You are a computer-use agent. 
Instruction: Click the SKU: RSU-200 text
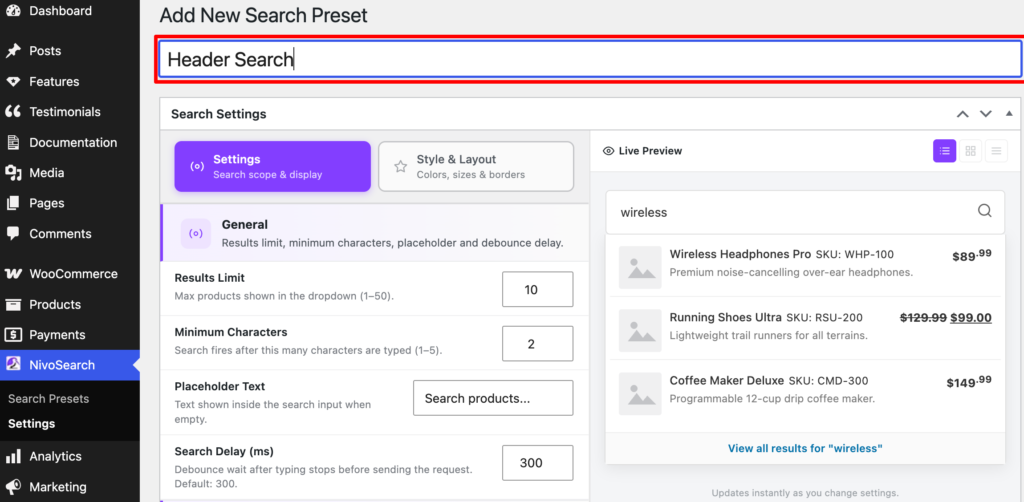[825, 318]
